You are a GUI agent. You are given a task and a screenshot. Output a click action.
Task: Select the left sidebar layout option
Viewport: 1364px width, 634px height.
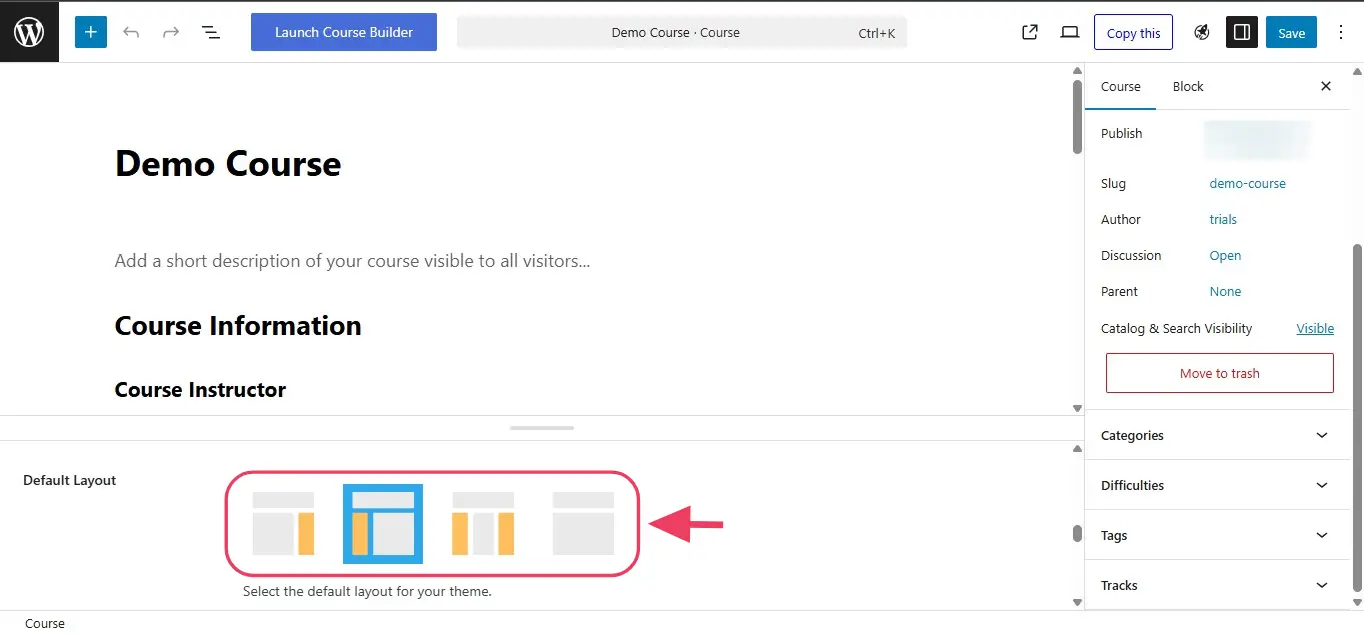(383, 523)
